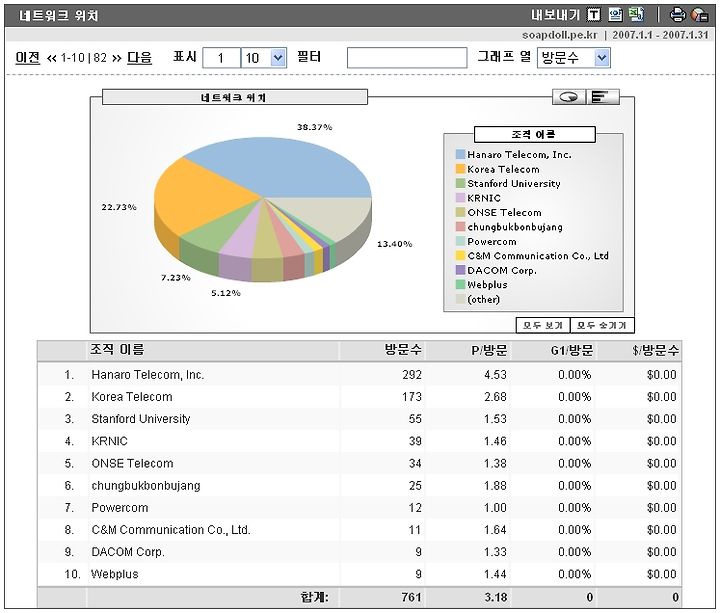Toggle Powercom legend swatch
The height and width of the screenshot is (613, 720).
tap(461, 242)
